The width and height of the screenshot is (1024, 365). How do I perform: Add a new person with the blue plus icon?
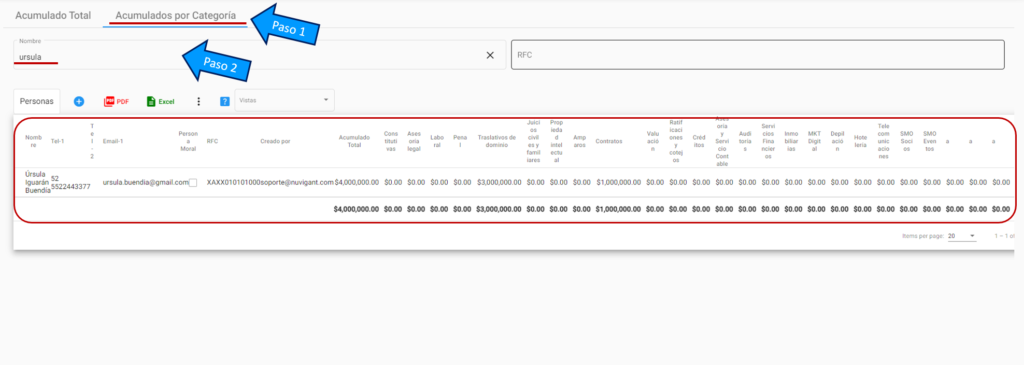click(79, 101)
